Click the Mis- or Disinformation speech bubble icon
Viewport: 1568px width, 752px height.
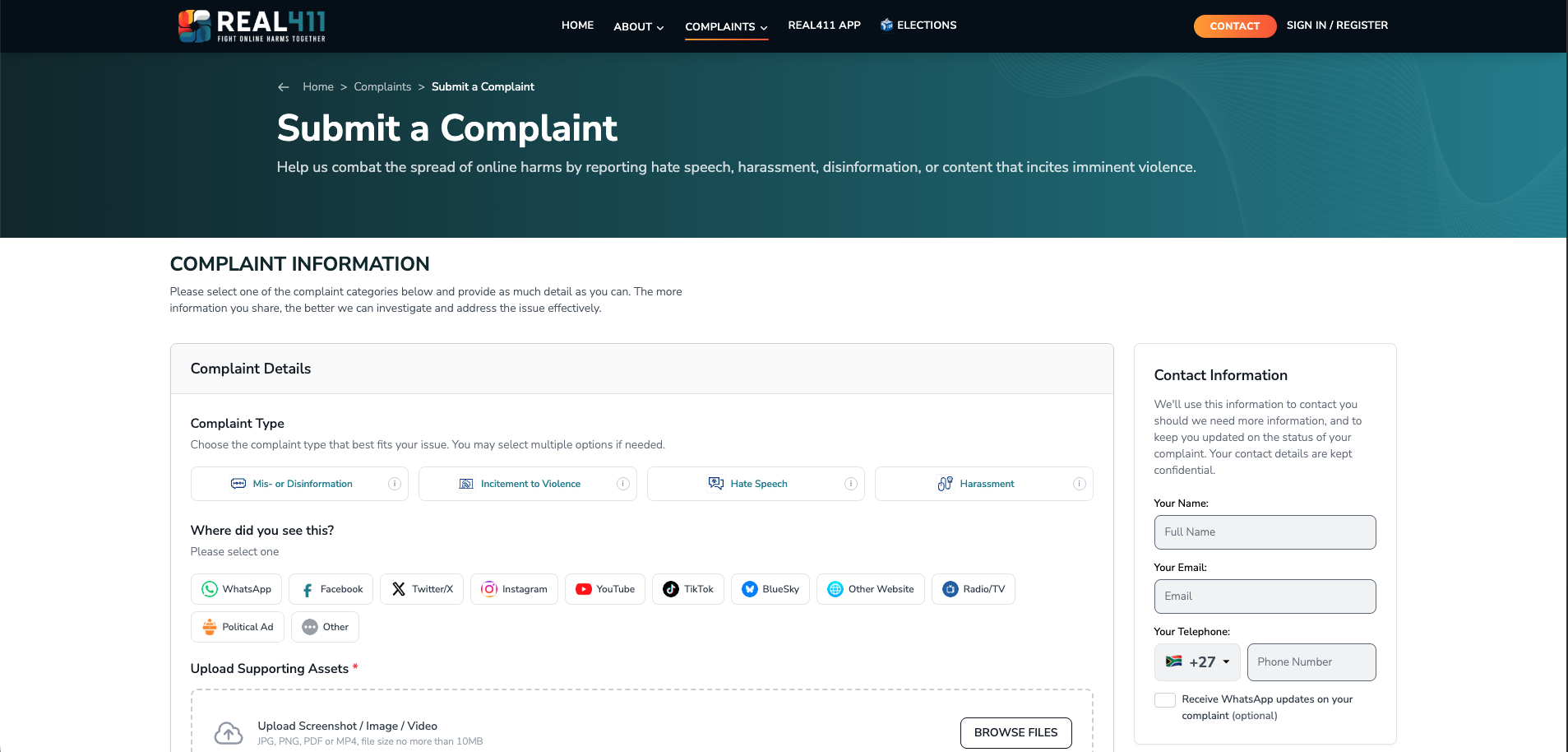[238, 484]
